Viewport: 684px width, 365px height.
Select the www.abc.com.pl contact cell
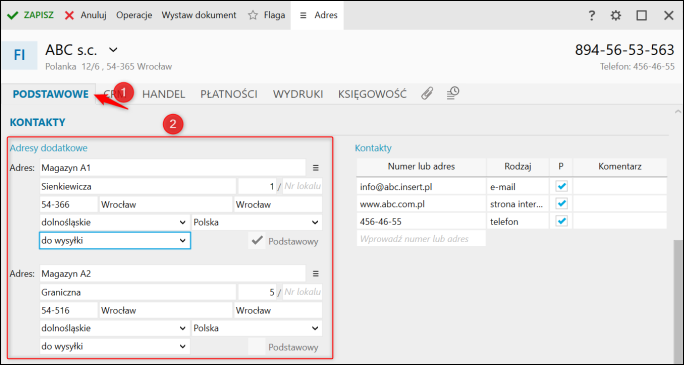(421, 204)
